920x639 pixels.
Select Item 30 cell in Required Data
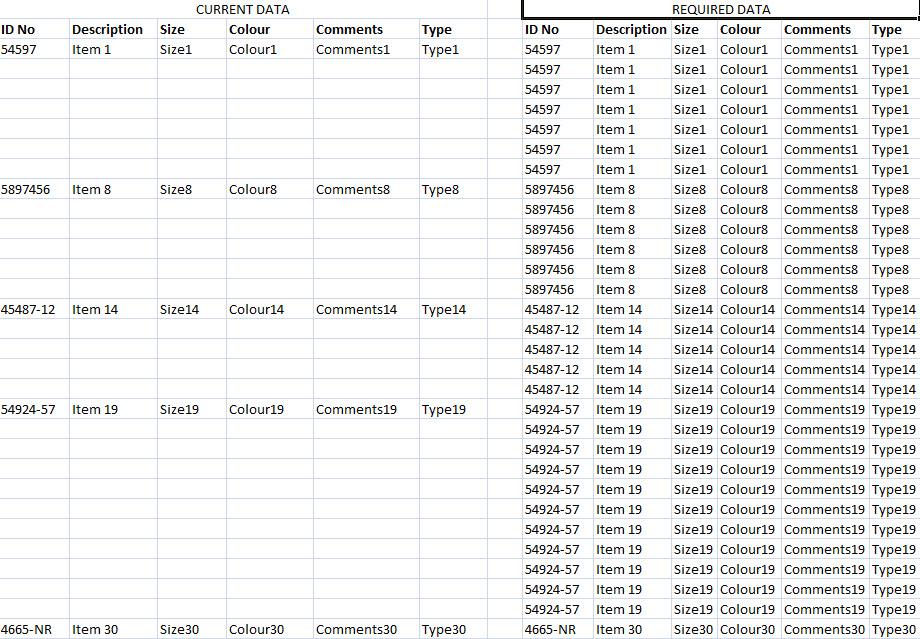tap(619, 629)
